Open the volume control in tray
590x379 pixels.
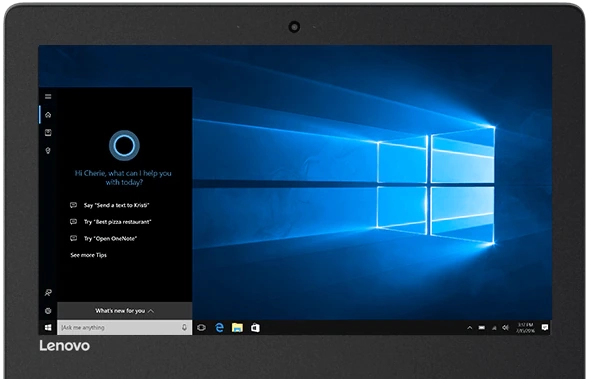506,328
